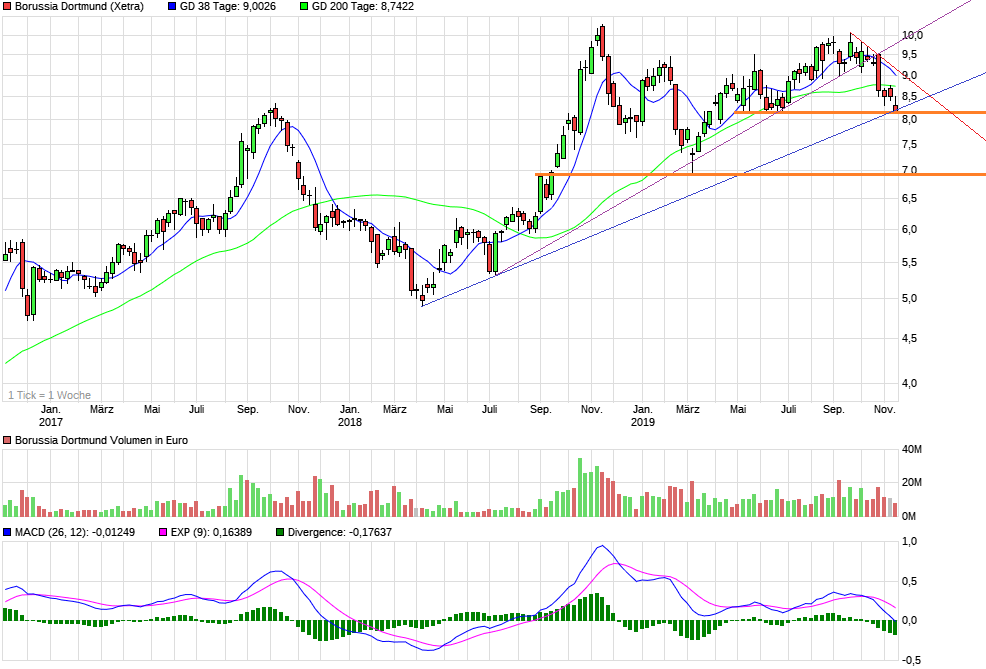The height and width of the screenshot is (669, 986).
Task: Click the red Borussia Dortmund (Xetra) legend square
Action: click(7, 6)
